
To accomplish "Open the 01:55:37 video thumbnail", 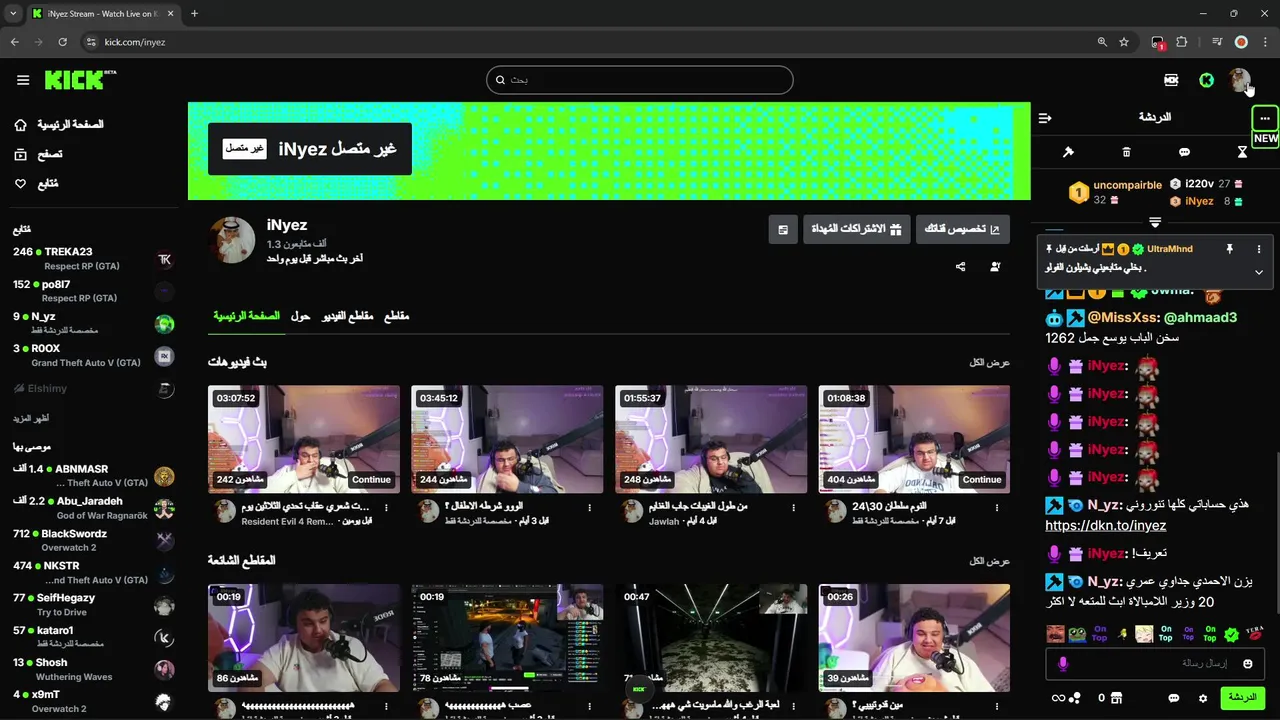I will [711, 439].
